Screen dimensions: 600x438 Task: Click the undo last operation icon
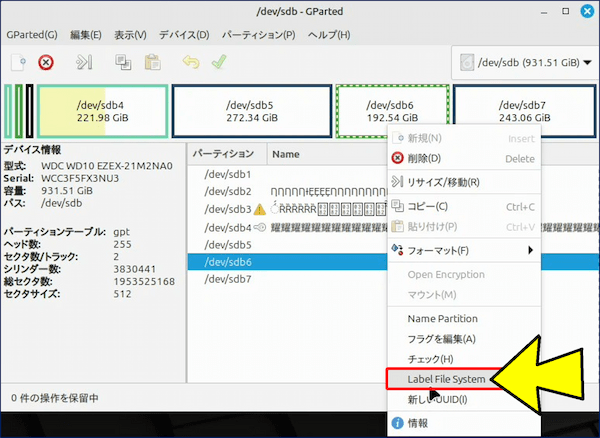pos(191,62)
